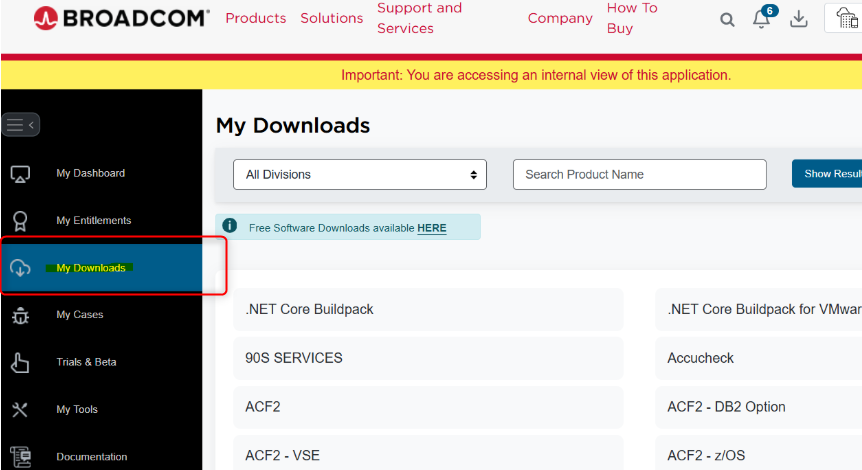Open the Support and Services menu
The height and width of the screenshot is (470, 862).
click(419, 18)
